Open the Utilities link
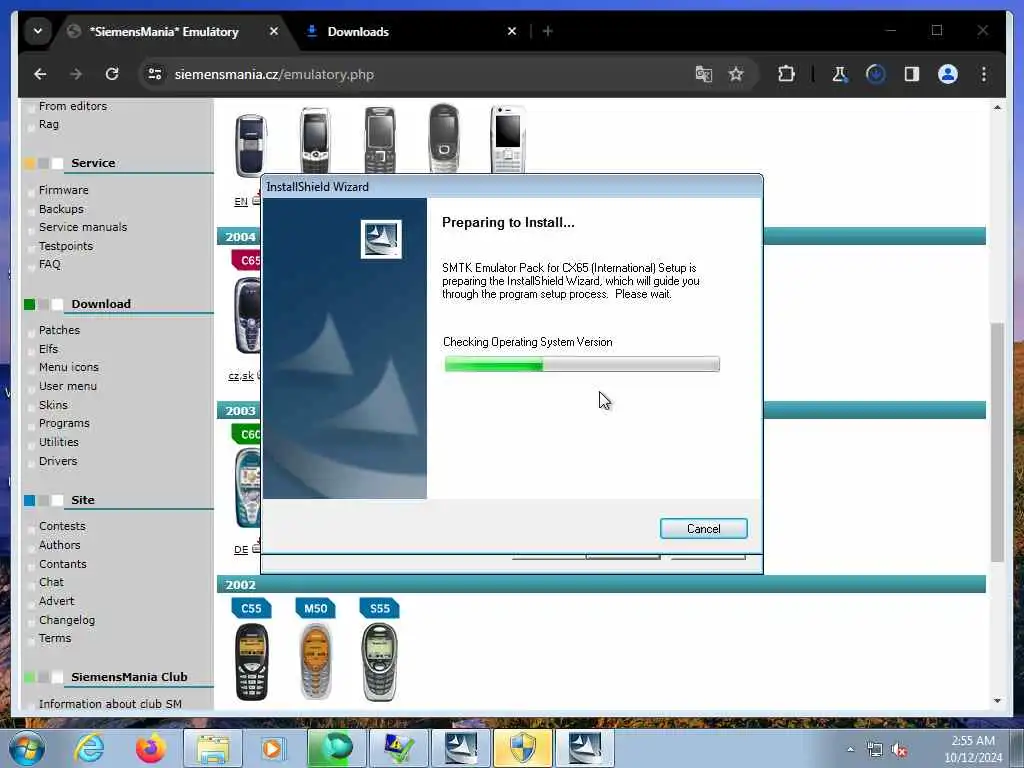This screenshot has height=768, width=1024. [59, 442]
